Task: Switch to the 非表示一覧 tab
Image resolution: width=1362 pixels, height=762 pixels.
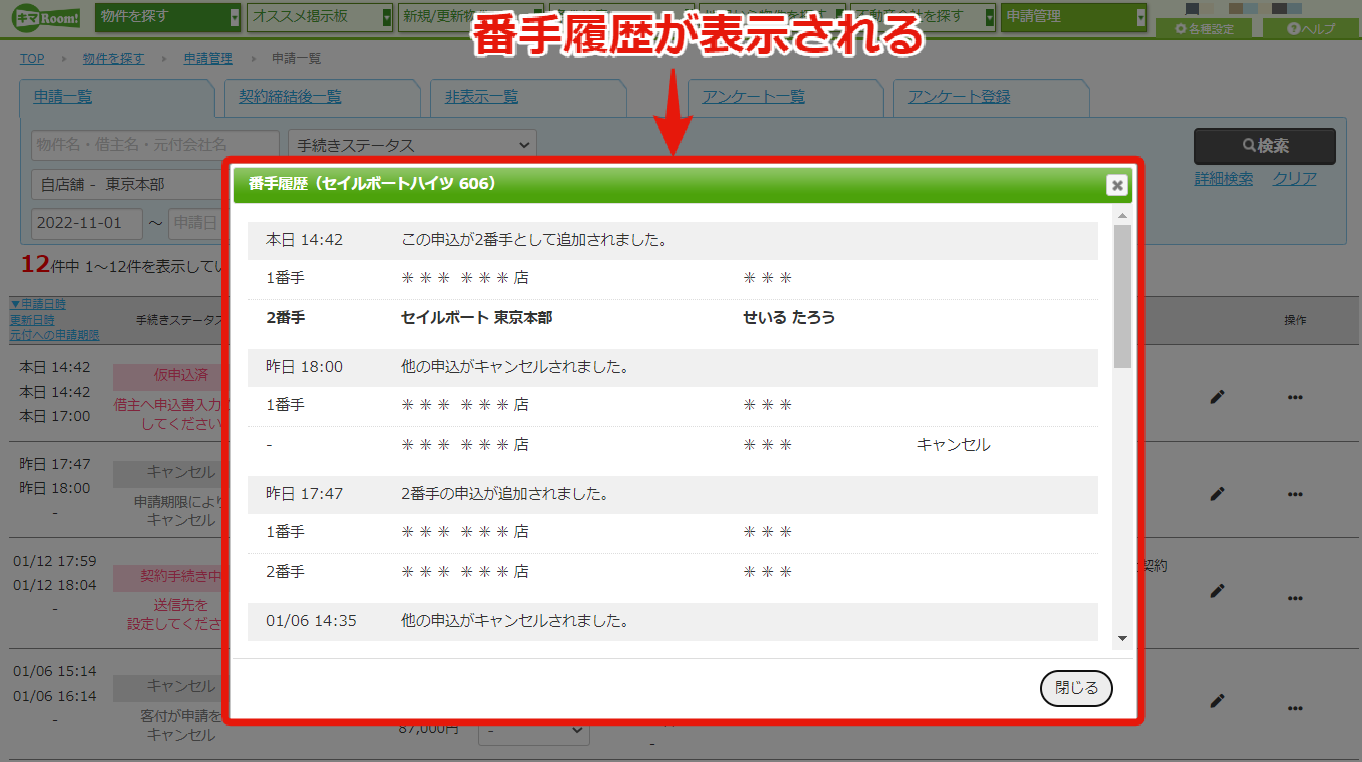Action: pyautogui.click(x=481, y=97)
